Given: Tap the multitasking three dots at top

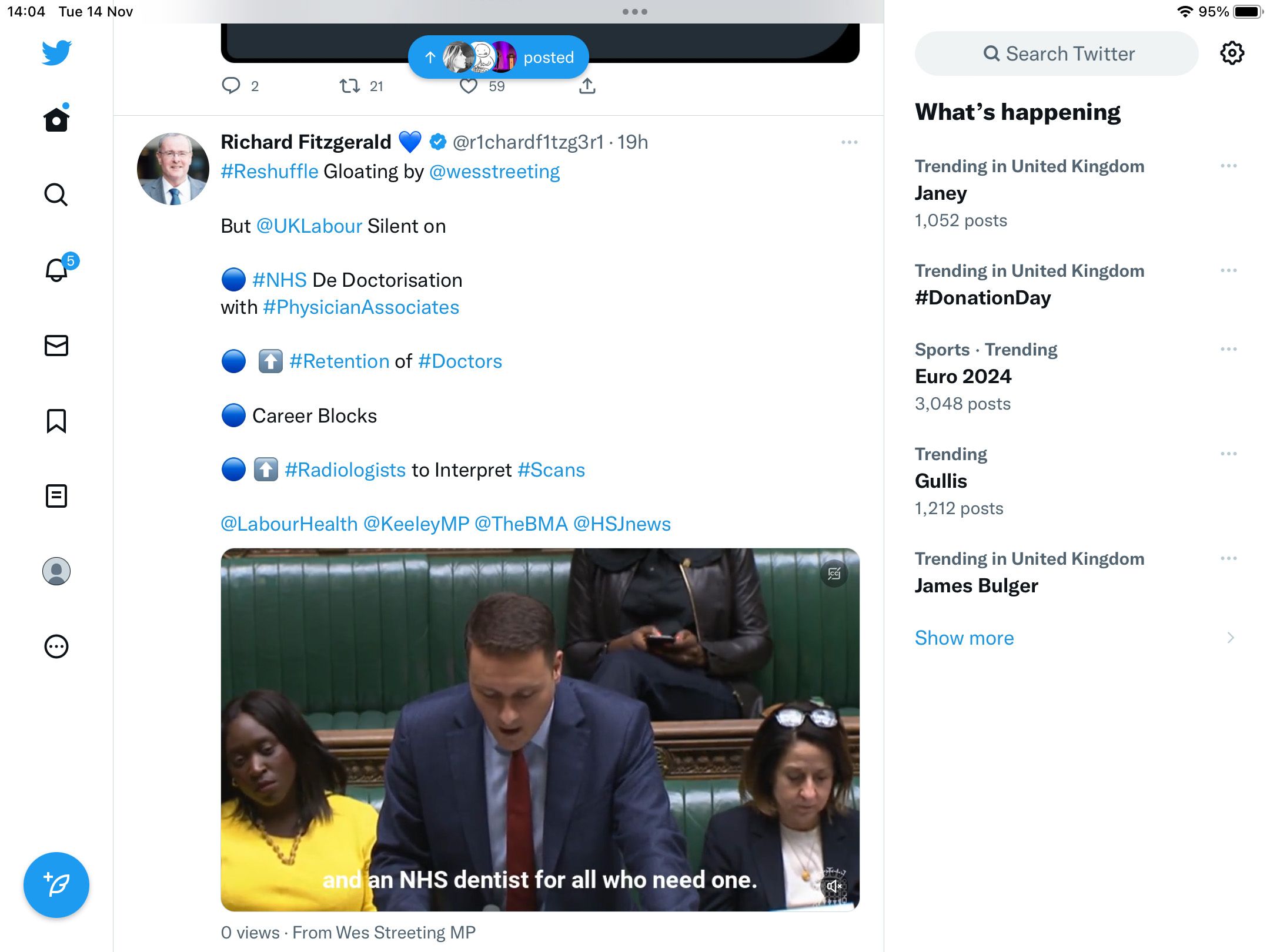Looking at the screenshot, I should 635,12.
